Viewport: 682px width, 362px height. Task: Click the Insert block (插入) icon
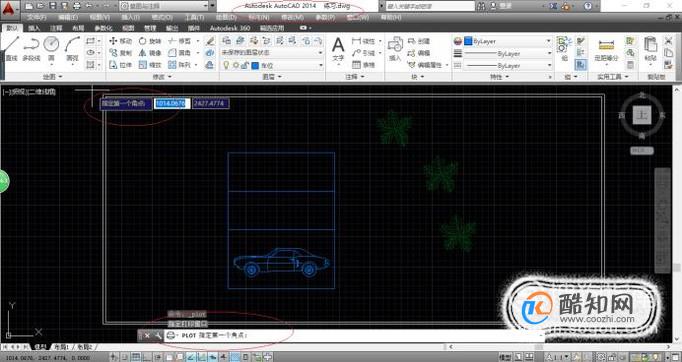click(x=395, y=49)
